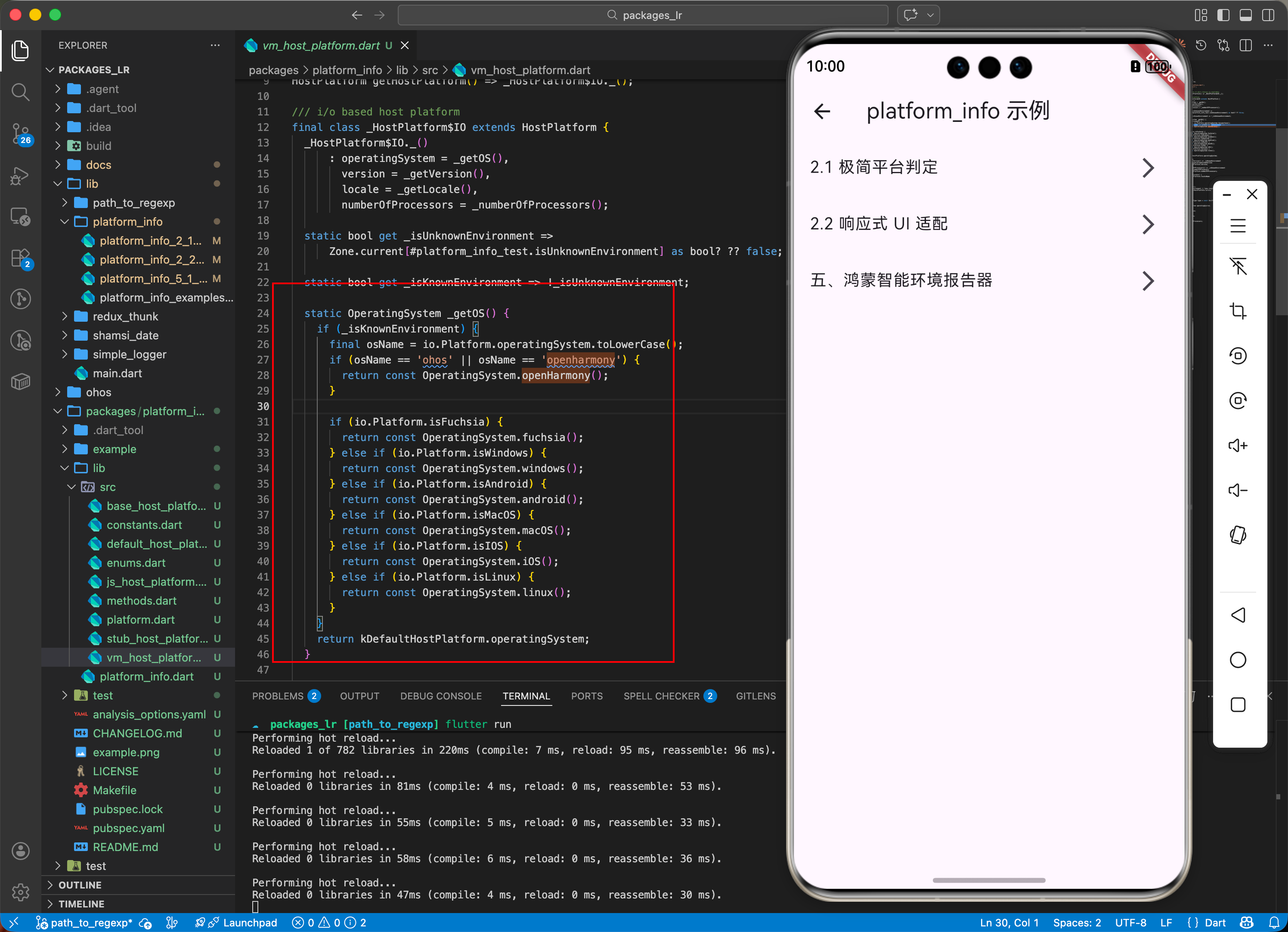1288x932 pixels.
Task: Open Extensions view in activity bar
Action: click(x=20, y=258)
